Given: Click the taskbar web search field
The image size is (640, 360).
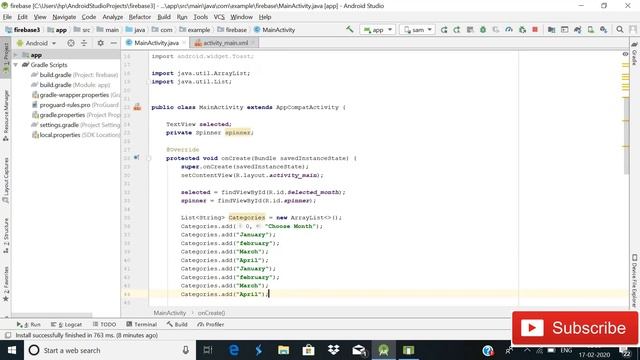Looking at the screenshot, I should (110, 350).
